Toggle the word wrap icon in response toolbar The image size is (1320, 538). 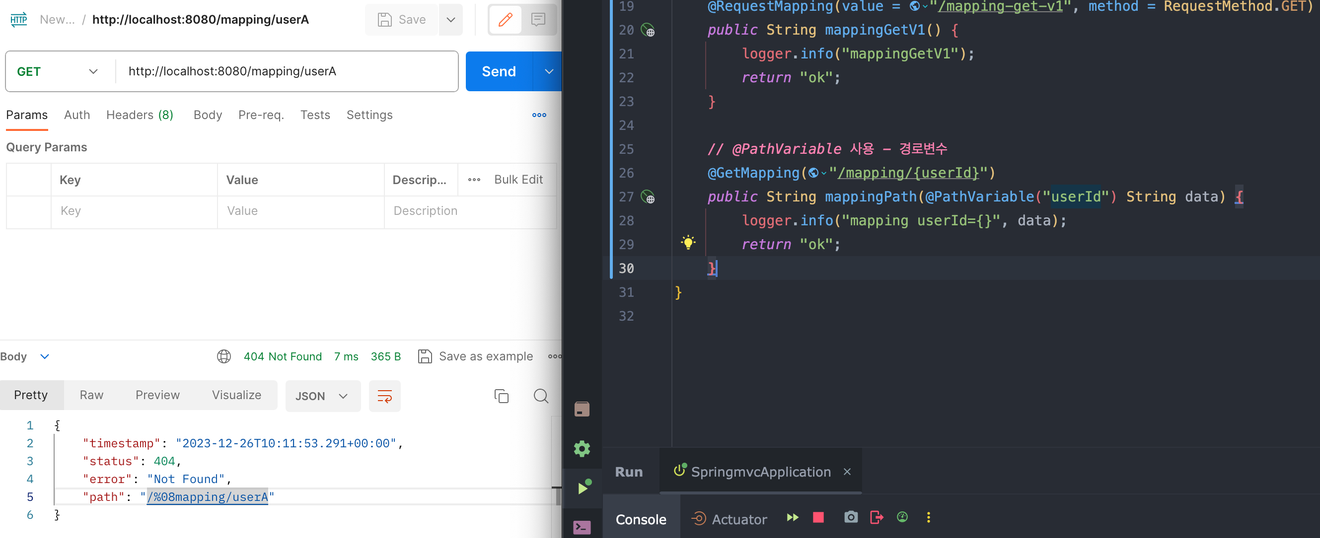384,396
